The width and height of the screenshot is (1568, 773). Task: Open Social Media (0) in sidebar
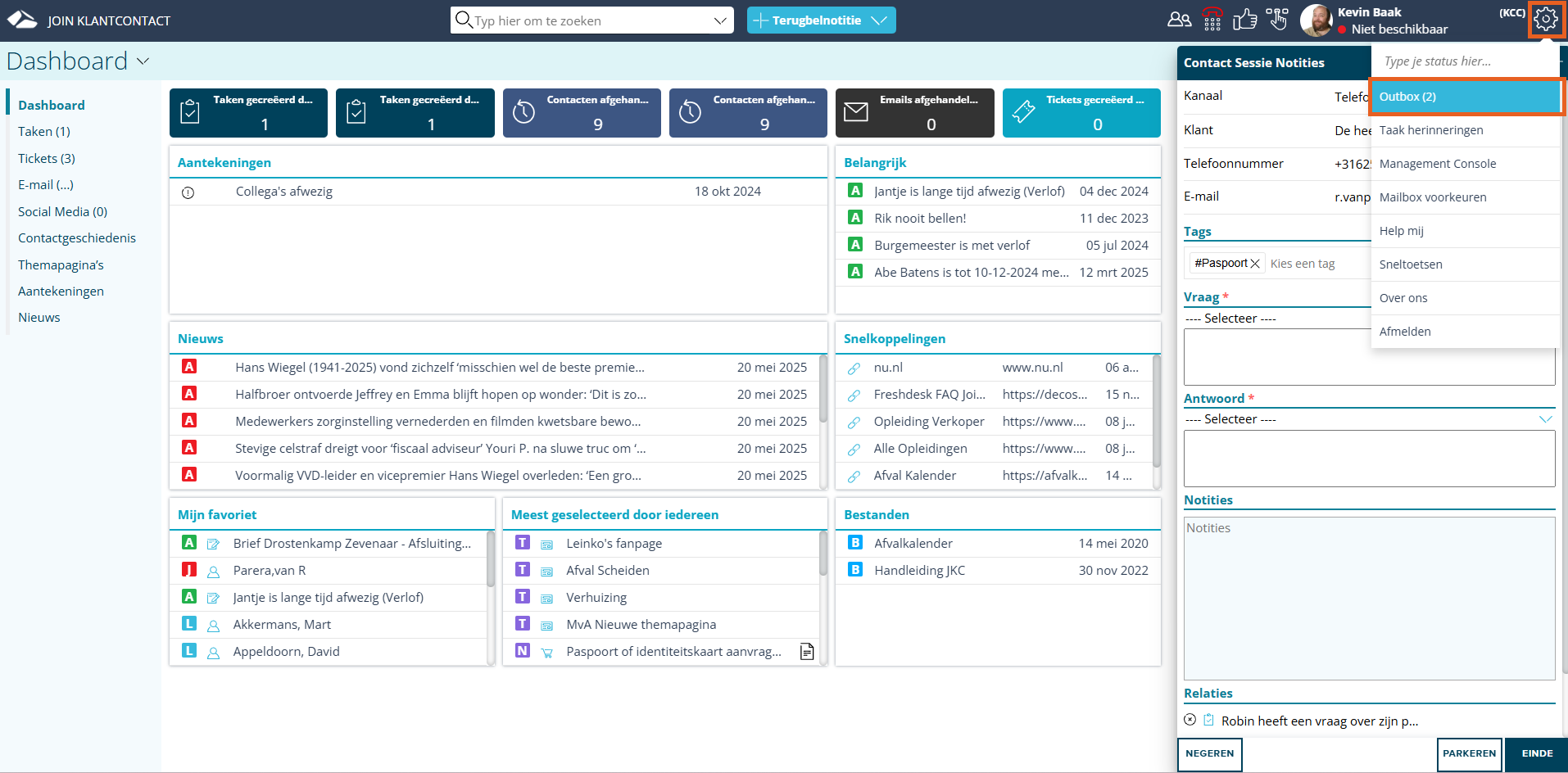click(x=62, y=212)
